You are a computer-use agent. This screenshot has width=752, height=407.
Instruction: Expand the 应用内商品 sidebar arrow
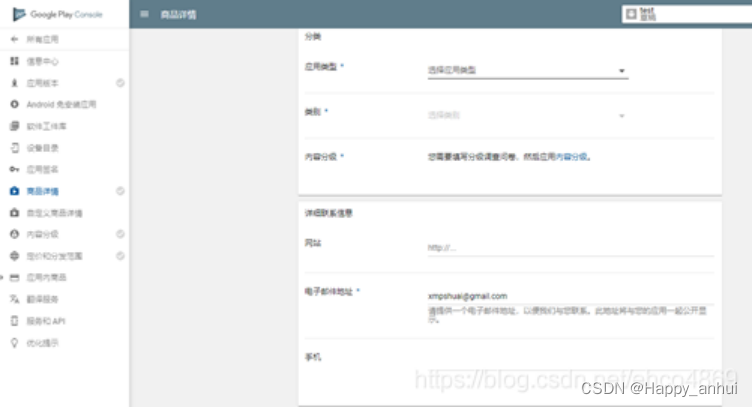click(2, 278)
